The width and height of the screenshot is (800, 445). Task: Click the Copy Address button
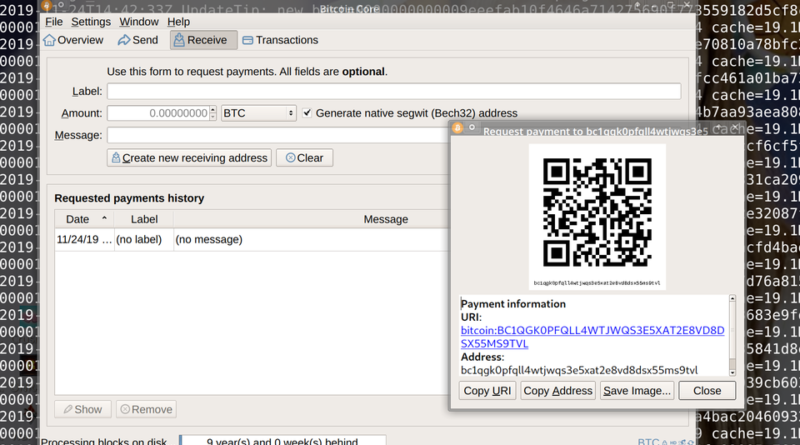(558, 391)
